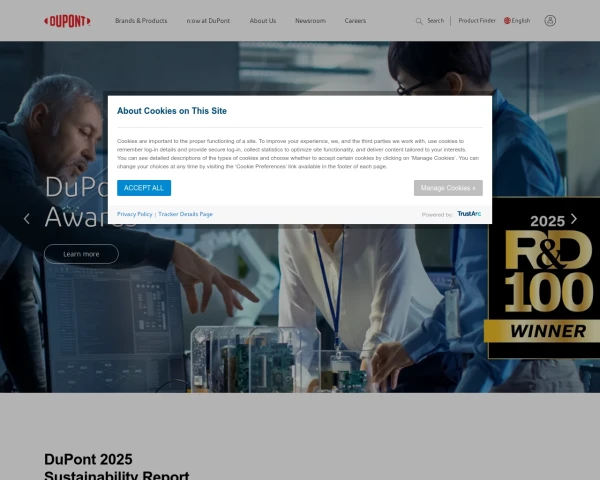Click the Search text in header
The height and width of the screenshot is (480, 600).
click(x=435, y=20)
